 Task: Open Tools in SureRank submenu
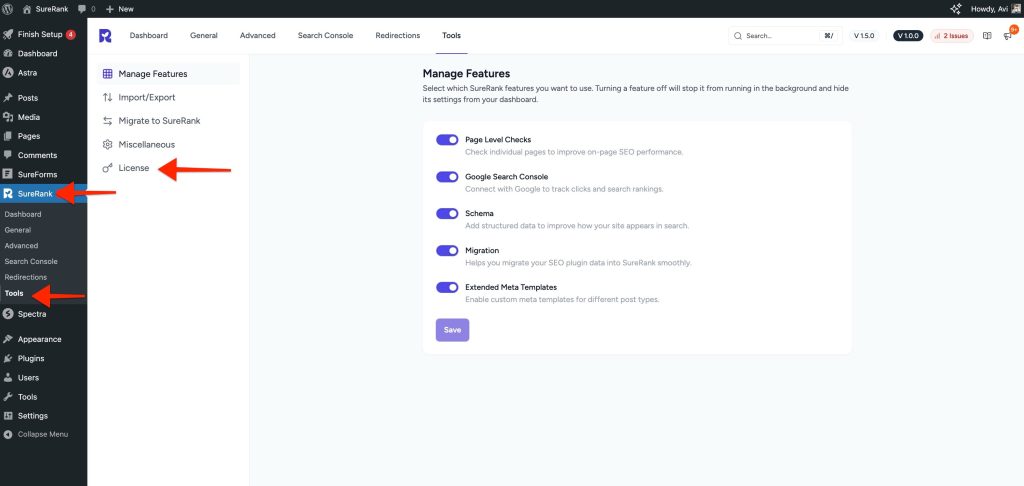click(14, 293)
